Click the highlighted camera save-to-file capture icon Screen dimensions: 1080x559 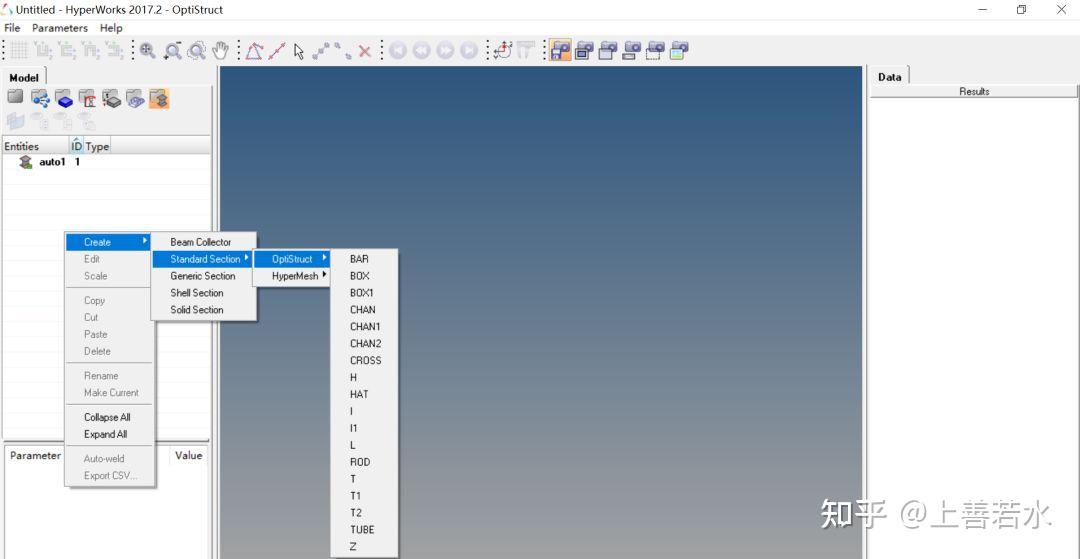(x=560, y=50)
